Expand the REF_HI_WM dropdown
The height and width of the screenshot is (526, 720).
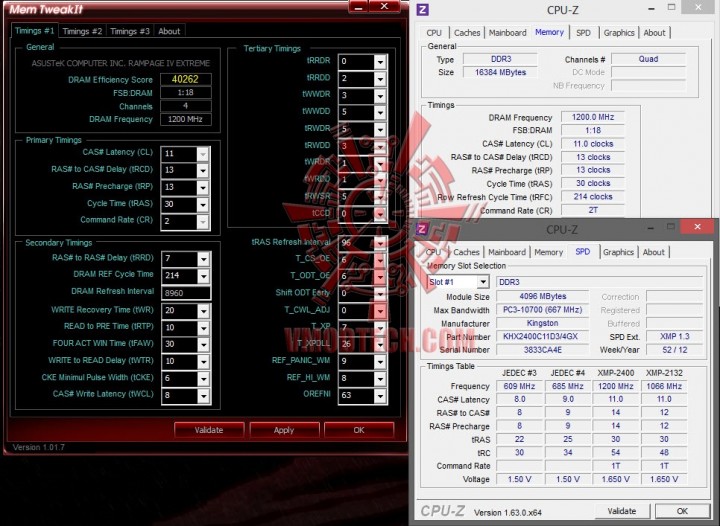(380, 379)
